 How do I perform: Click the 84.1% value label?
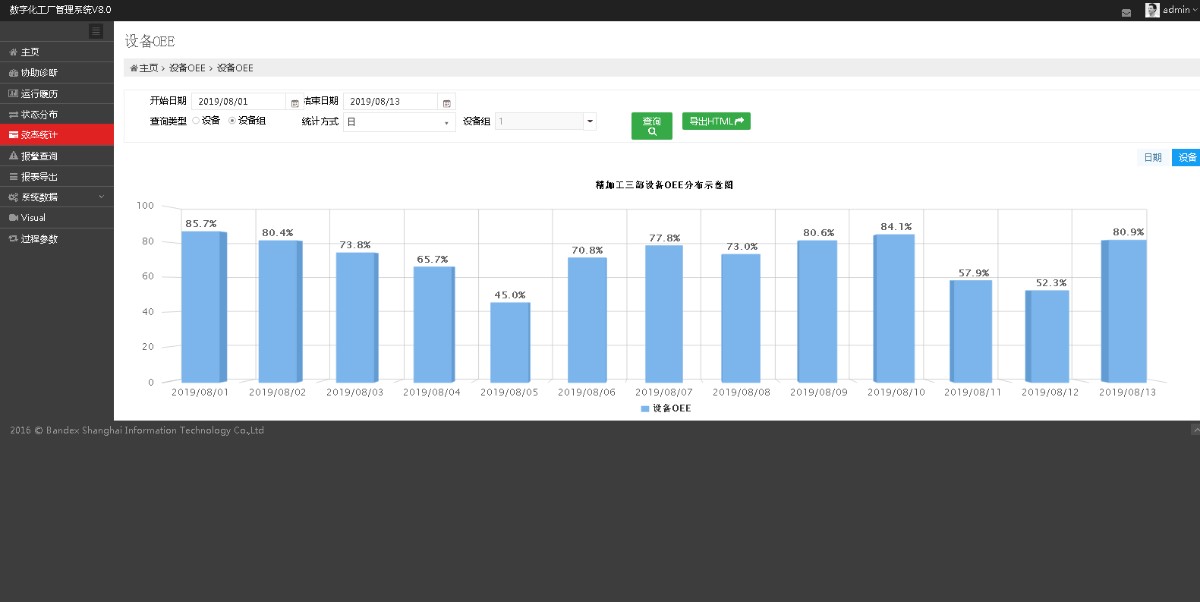[x=896, y=226]
